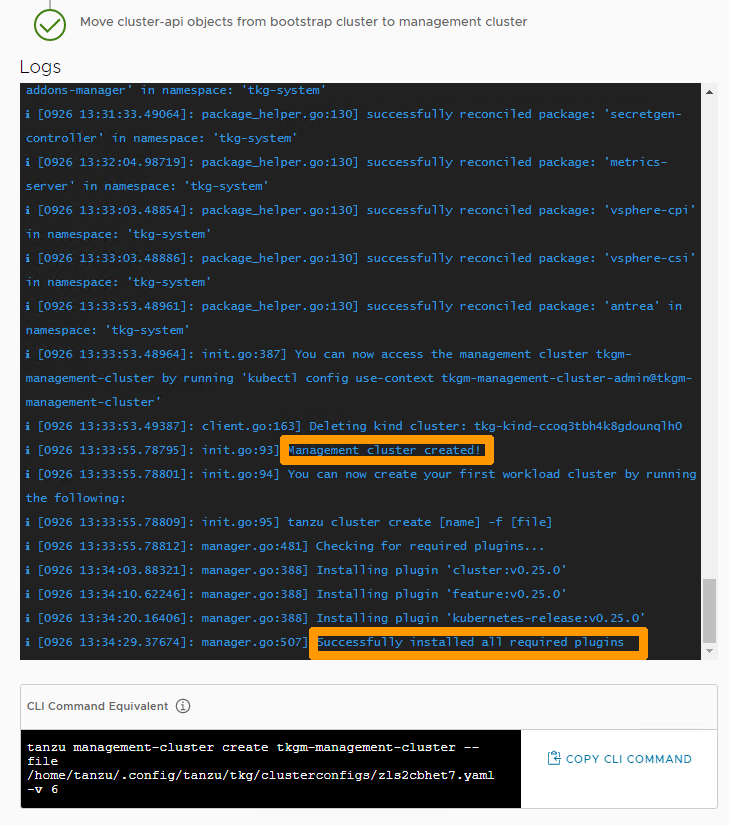Click "Installing plugin 'kubernetes-release:v0.25.0'" log line
This screenshot has height=825, width=729.
coord(335,618)
